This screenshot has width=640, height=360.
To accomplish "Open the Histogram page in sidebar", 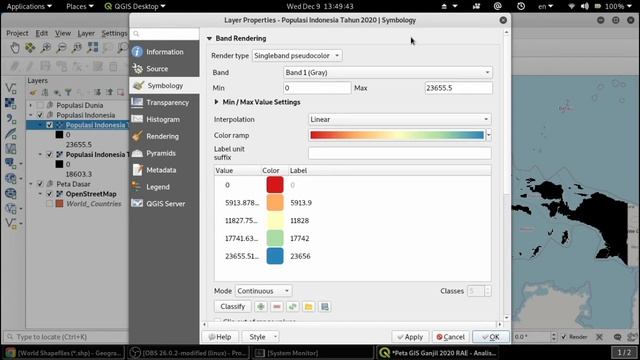I will pyautogui.click(x=164, y=119).
